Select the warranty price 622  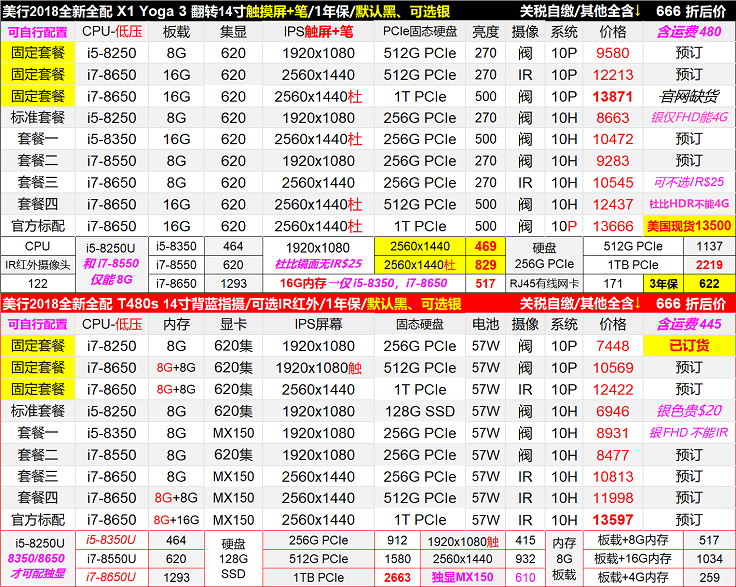[709, 283]
